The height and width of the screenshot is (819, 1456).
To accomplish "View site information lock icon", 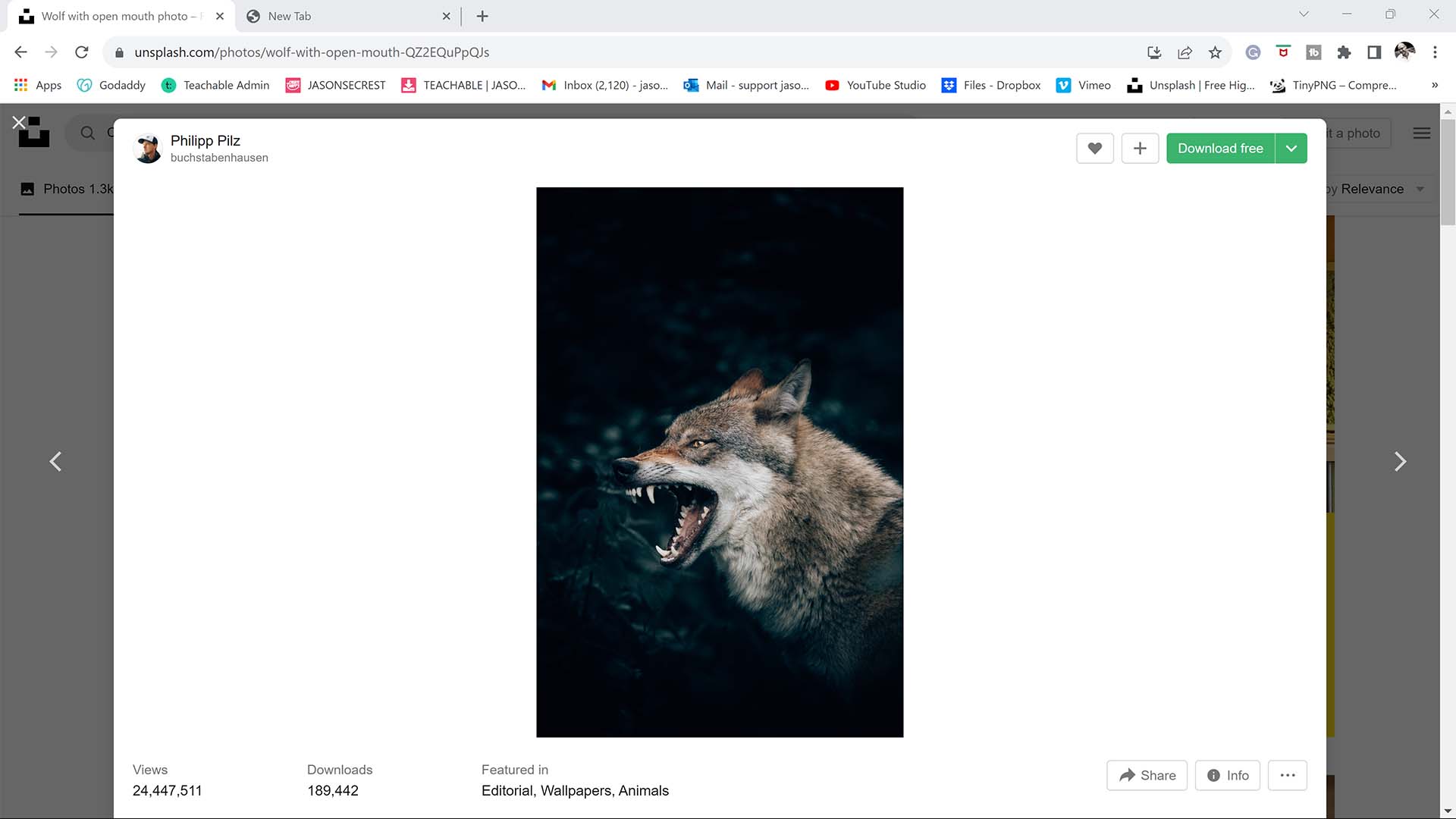I will (119, 52).
